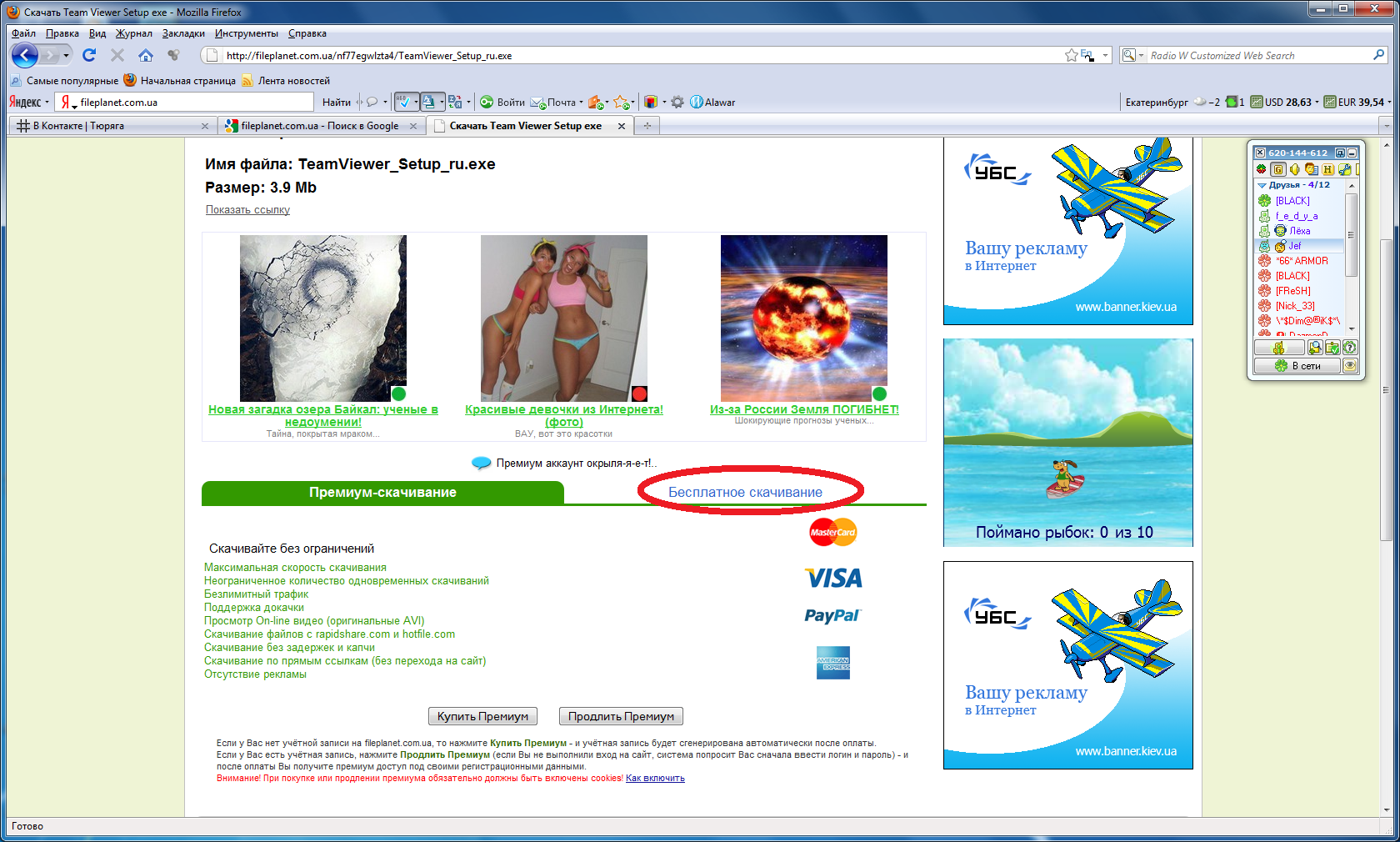Image resolution: width=1400 pixels, height=842 pixels.
Task: Open the Журнал menu
Action: (133, 33)
